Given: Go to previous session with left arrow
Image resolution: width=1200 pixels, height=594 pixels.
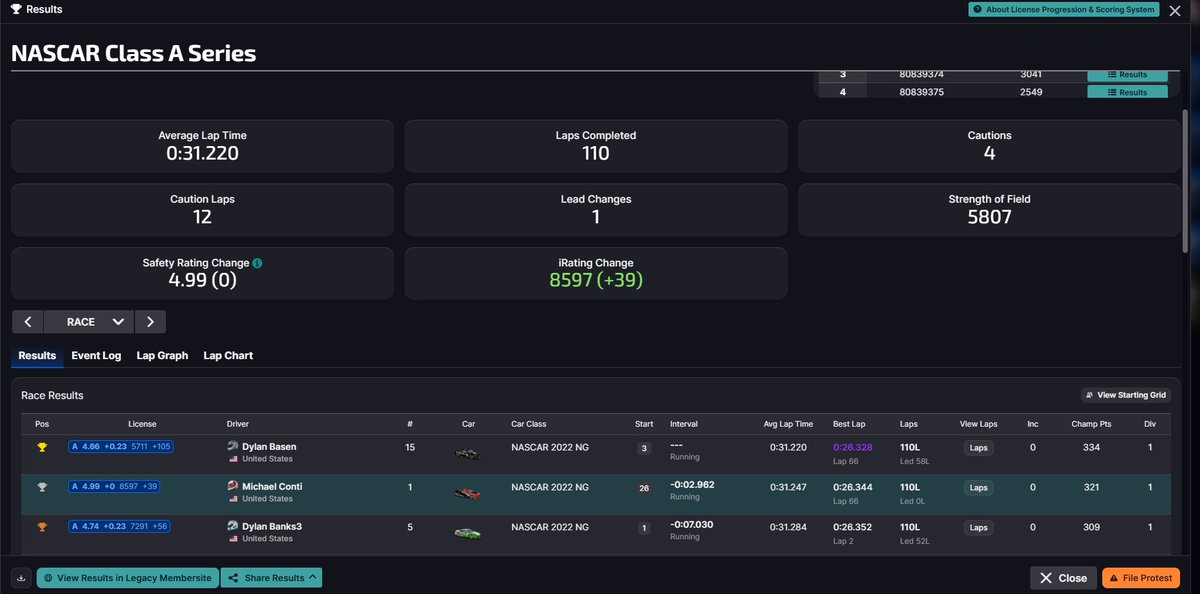Looking at the screenshot, I should point(28,322).
